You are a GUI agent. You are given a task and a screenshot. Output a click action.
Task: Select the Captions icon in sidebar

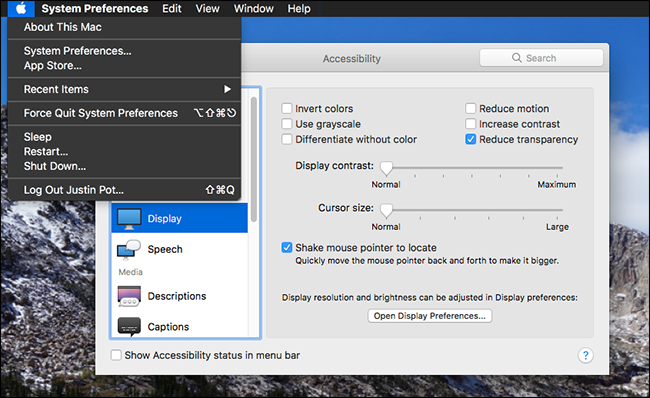click(x=129, y=327)
